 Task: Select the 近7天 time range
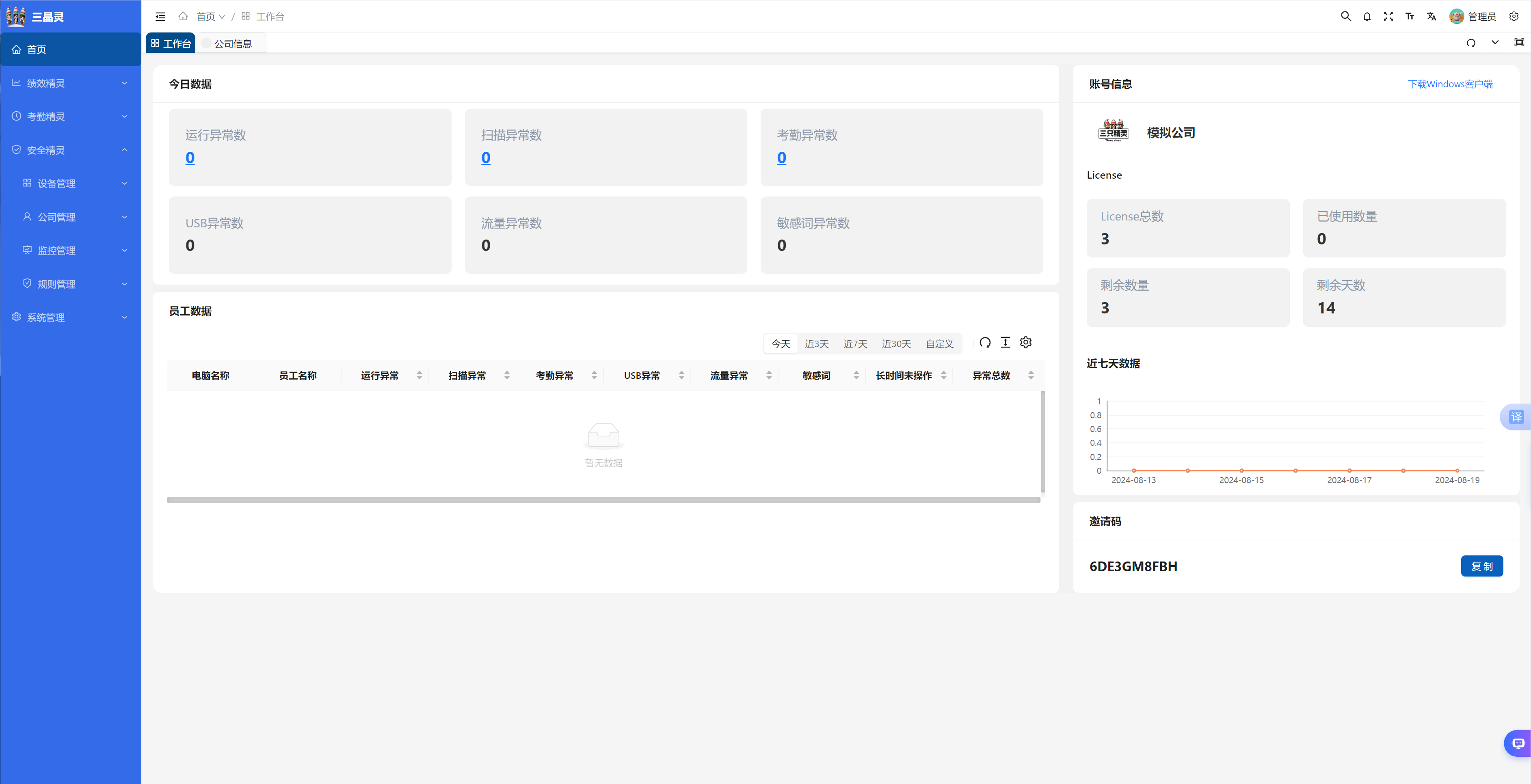point(855,343)
